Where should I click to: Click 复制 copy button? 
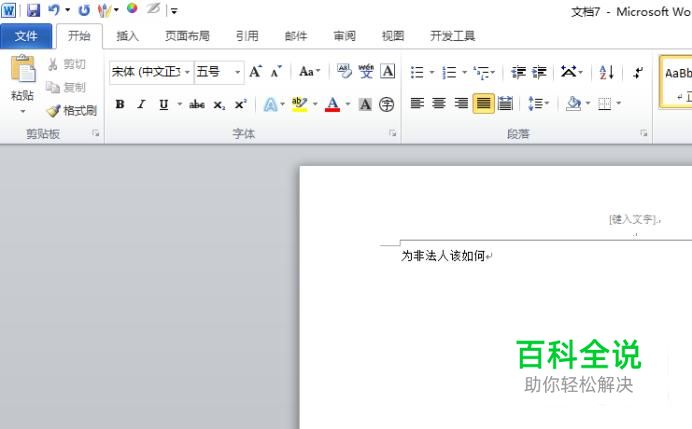tap(66, 87)
